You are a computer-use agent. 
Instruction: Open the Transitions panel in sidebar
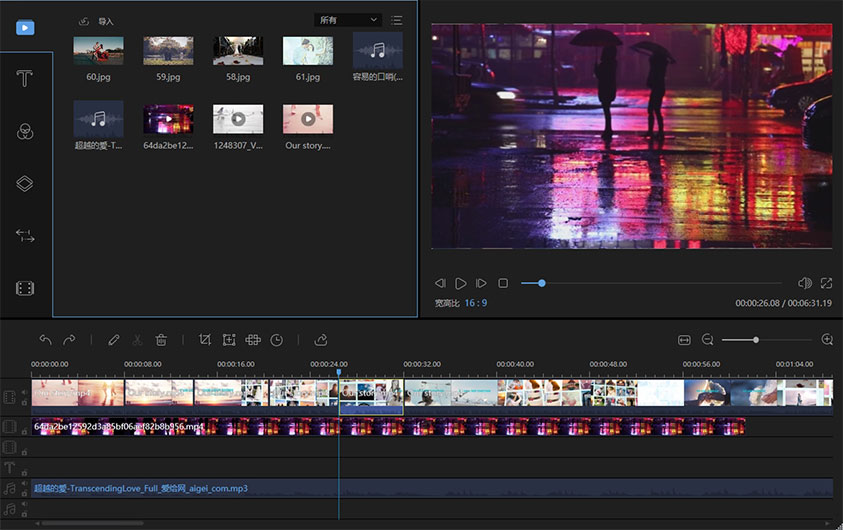tap(25, 235)
